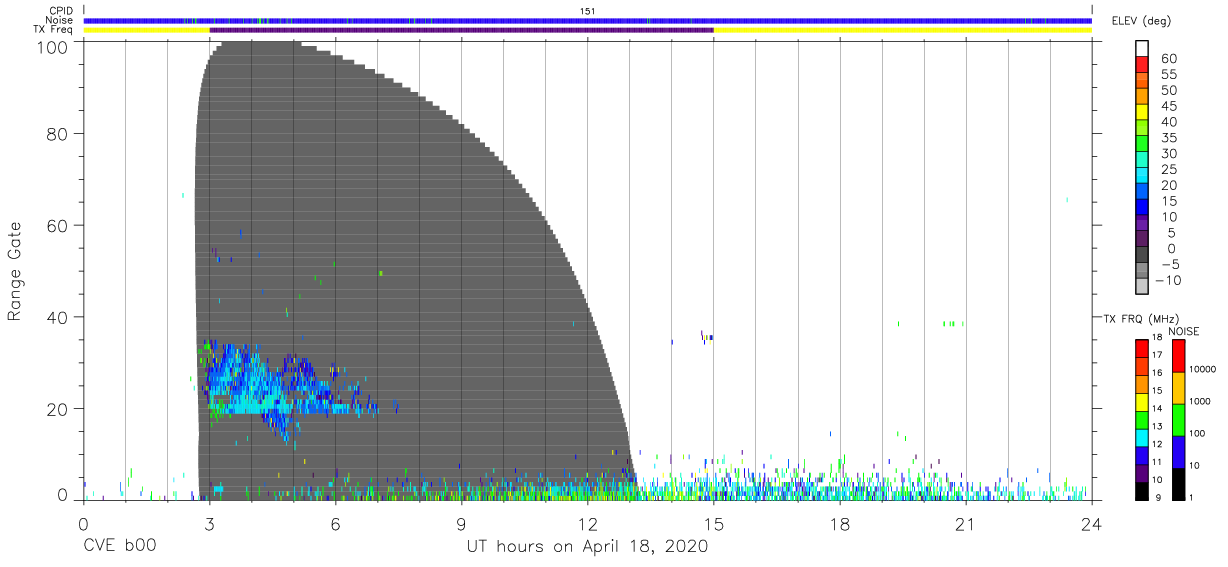The width and height of the screenshot is (1228, 567).
Task: Click the '12' tick label on the UT axis
Action: pyautogui.click(x=587, y=524)
